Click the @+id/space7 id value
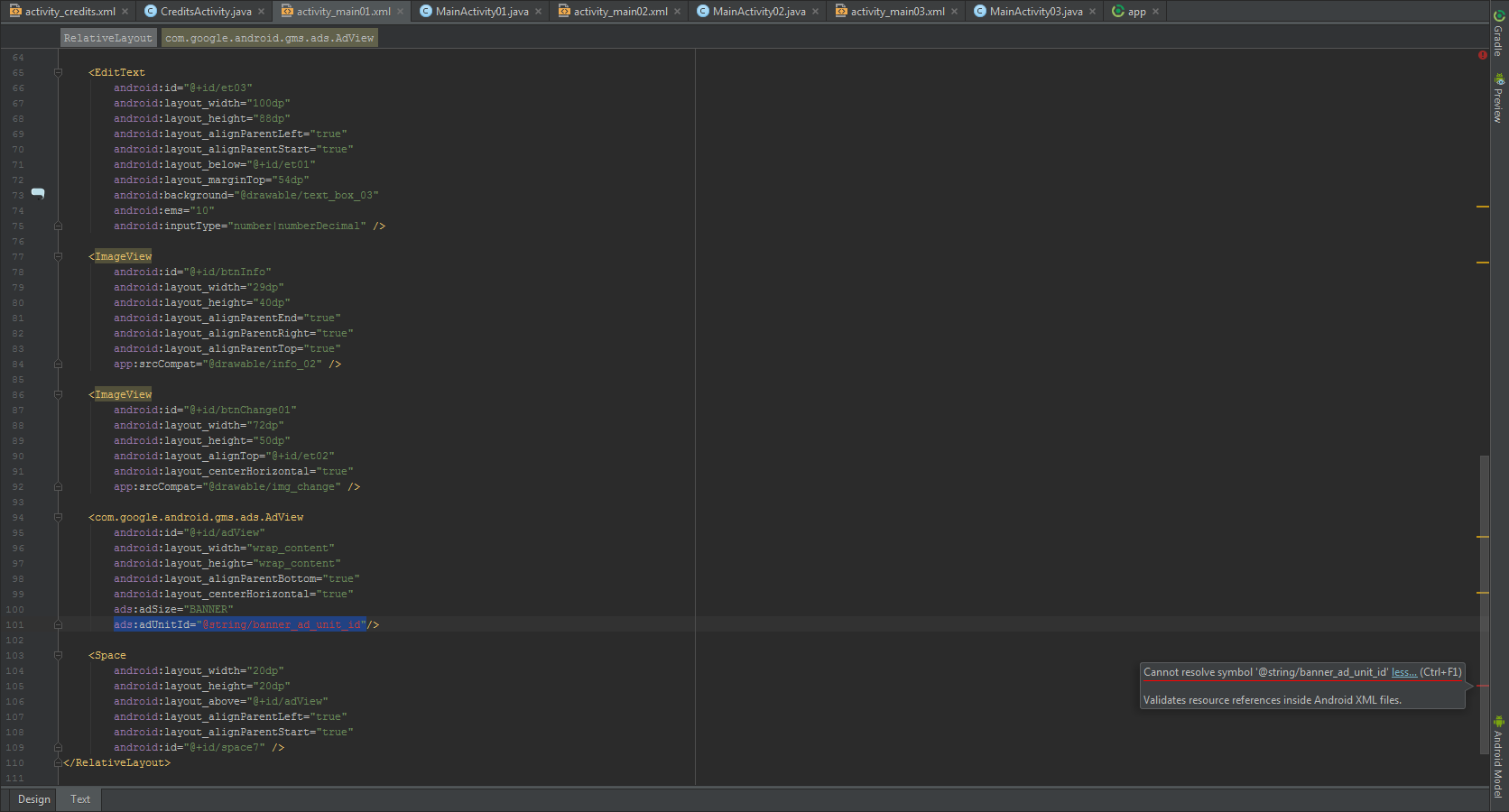The height and width of the screenshot is (812, 1509). pyautogui.click(x=224, y=747)
